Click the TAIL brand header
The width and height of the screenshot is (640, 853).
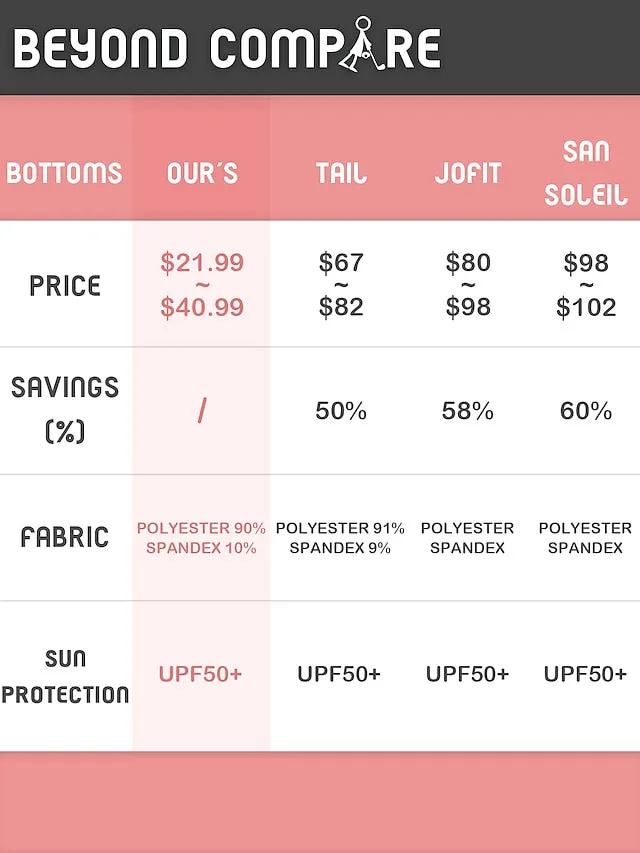(x=341, y=174)
